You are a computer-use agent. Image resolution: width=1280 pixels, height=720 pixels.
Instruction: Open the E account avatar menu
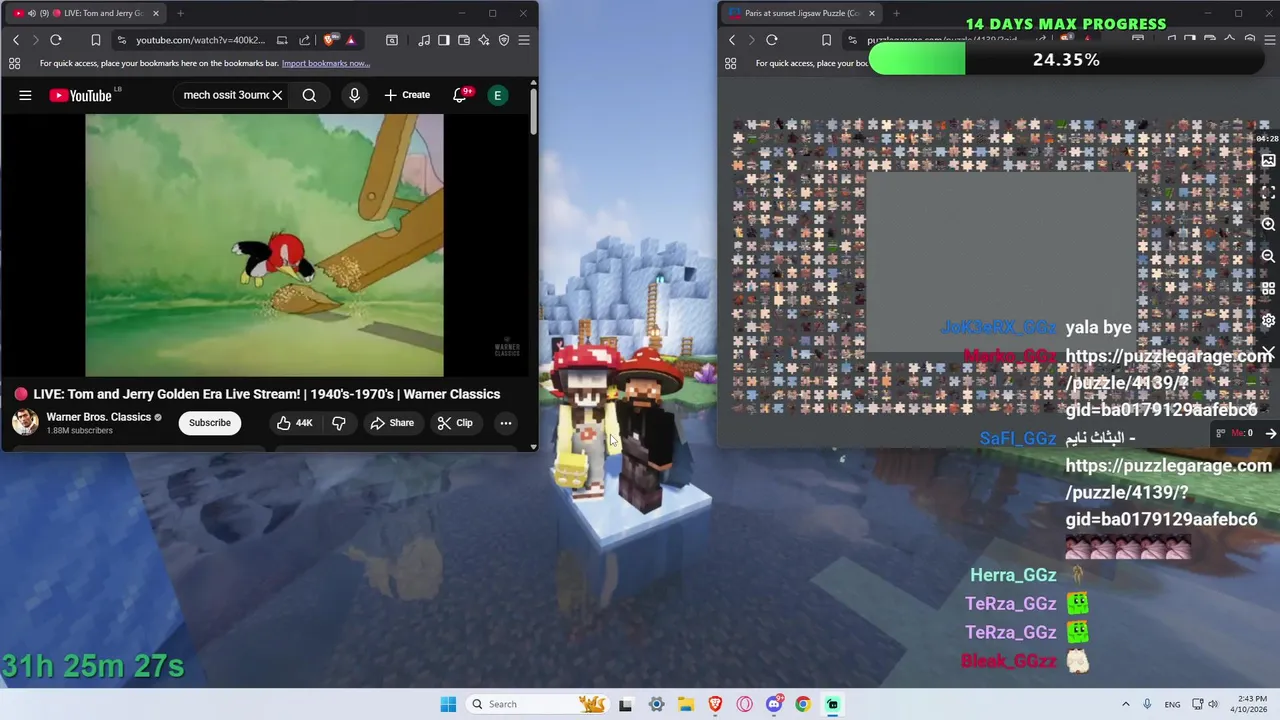click(497, 95)
